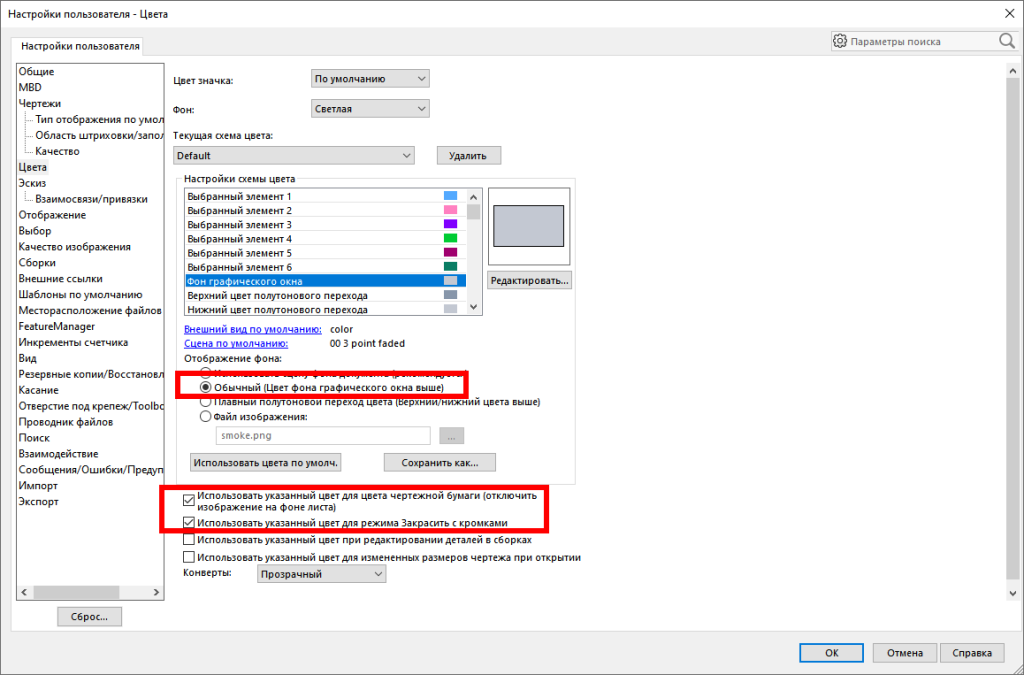Open the Фон dropdown set to Светлая
This screenshot has width=1024, height=675.
click(x=370, y=109)
